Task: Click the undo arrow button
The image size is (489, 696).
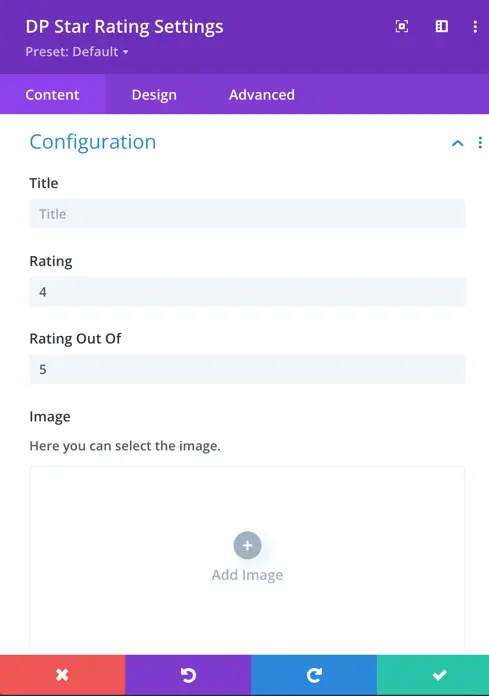Action: [x=188, y=675]
